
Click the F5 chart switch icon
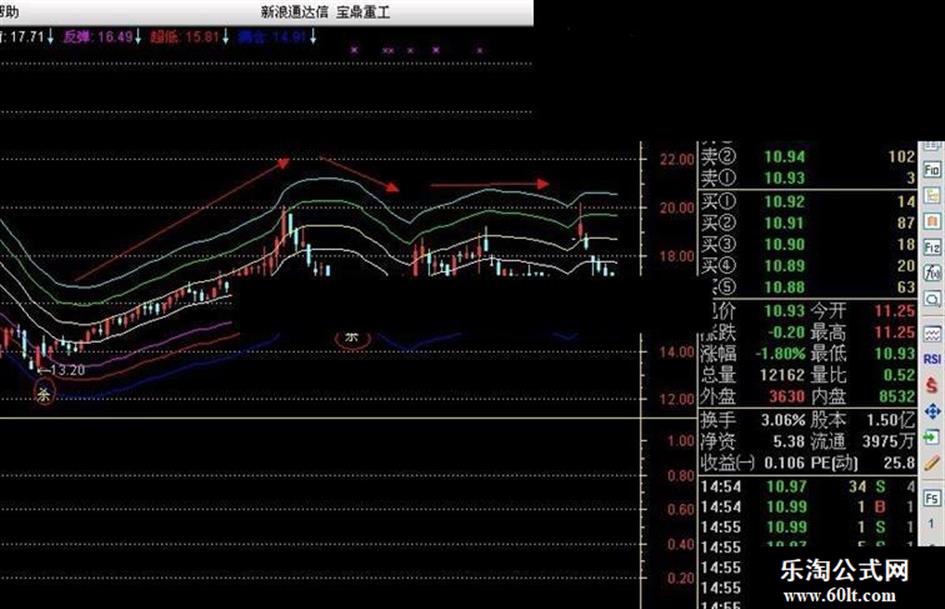point(932,498)
